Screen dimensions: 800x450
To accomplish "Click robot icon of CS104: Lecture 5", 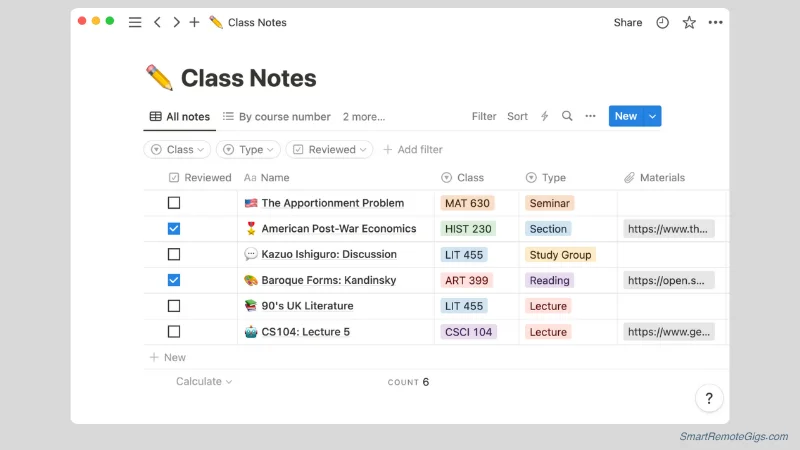I will pyautogui.click(x=251, y=332).
